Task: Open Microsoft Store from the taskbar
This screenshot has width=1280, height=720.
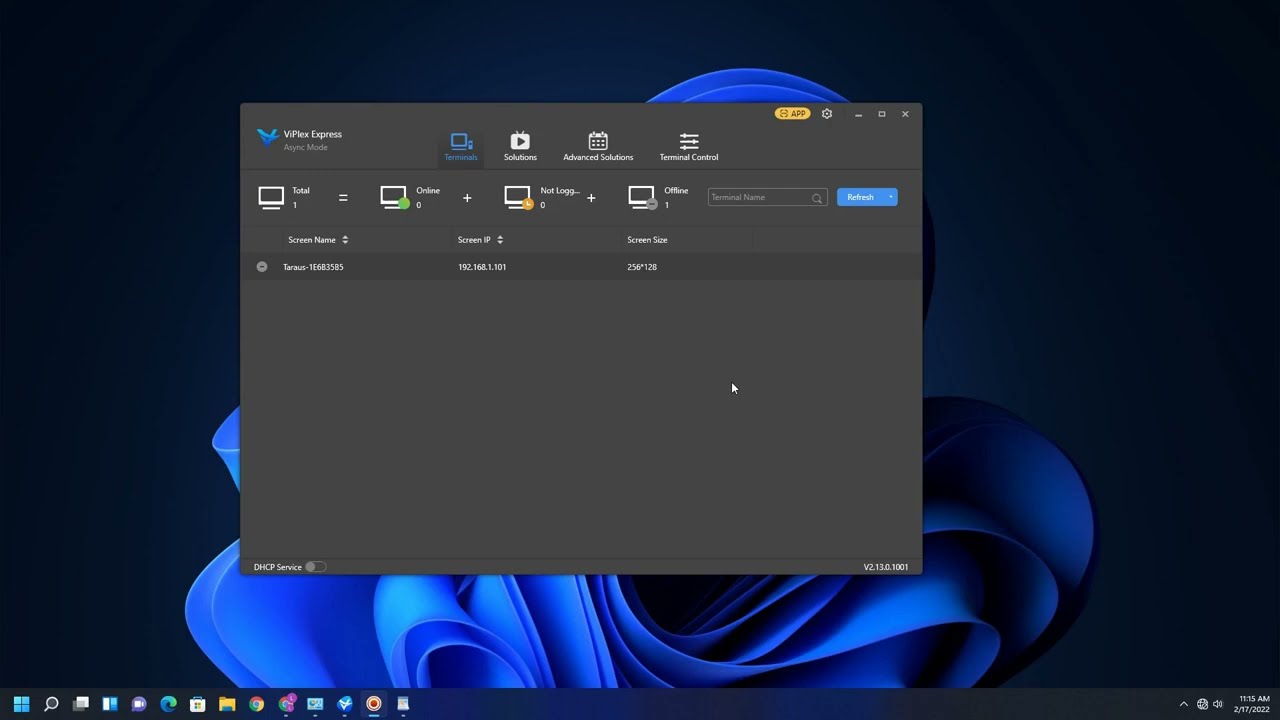Action: 198,704
